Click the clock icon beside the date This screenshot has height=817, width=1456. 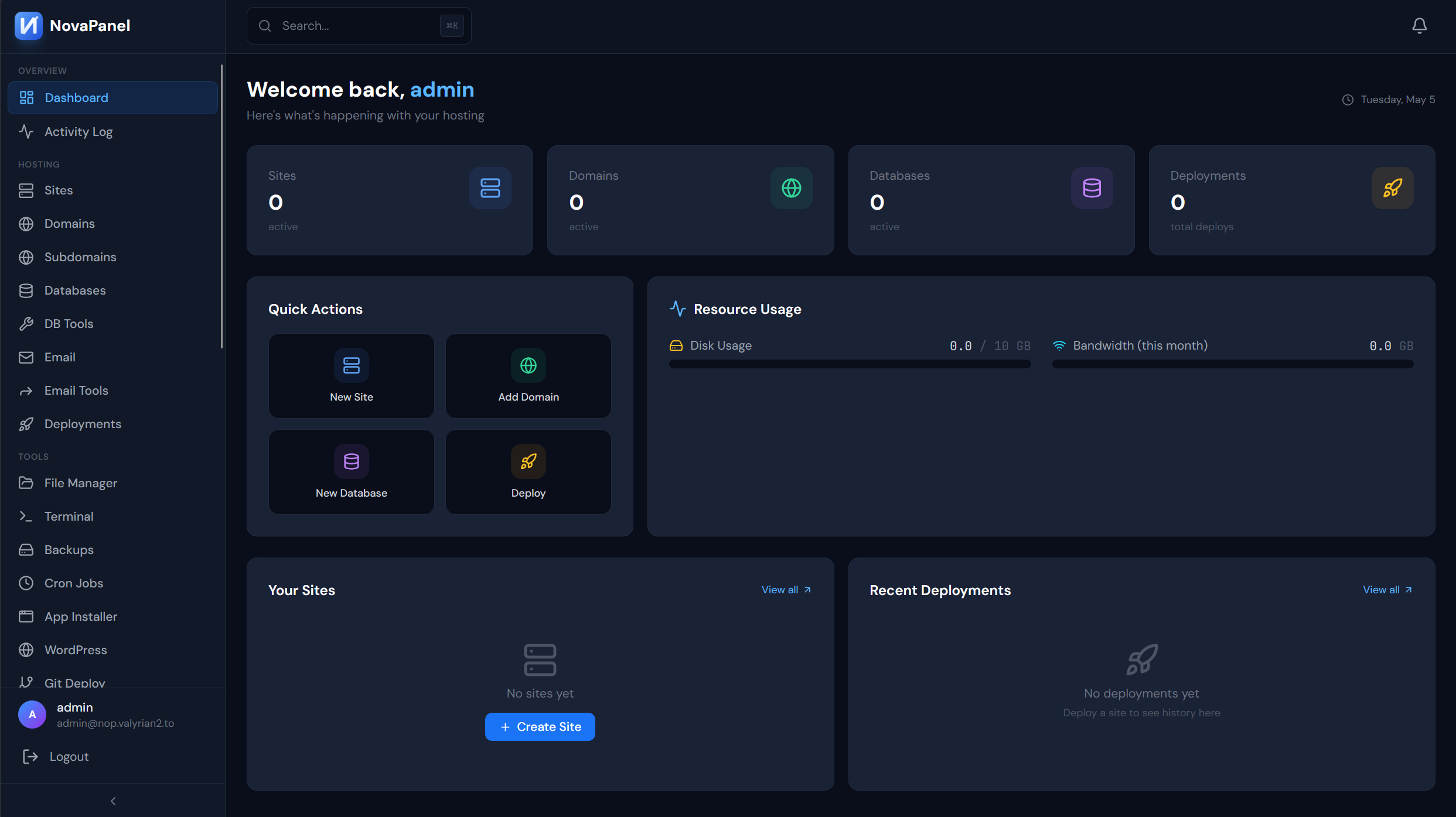coord(1348,100)
